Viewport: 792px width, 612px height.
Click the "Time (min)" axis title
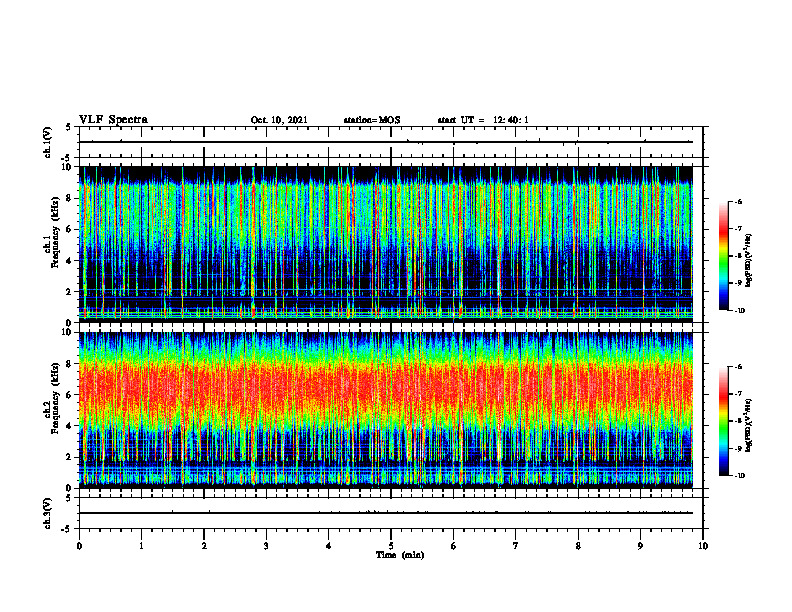tap(400, 555)
